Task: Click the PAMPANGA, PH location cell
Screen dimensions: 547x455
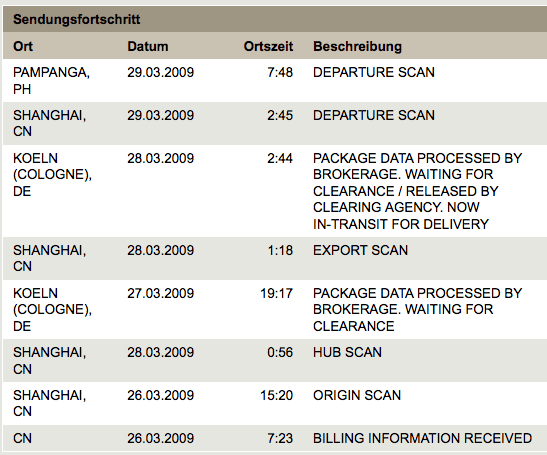Action: (51, 81)
